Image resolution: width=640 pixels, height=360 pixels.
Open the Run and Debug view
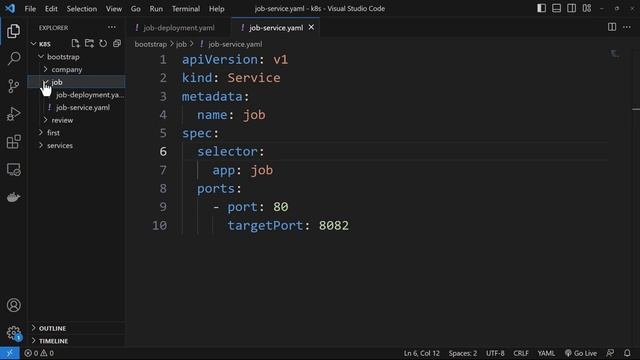(13, 114)
